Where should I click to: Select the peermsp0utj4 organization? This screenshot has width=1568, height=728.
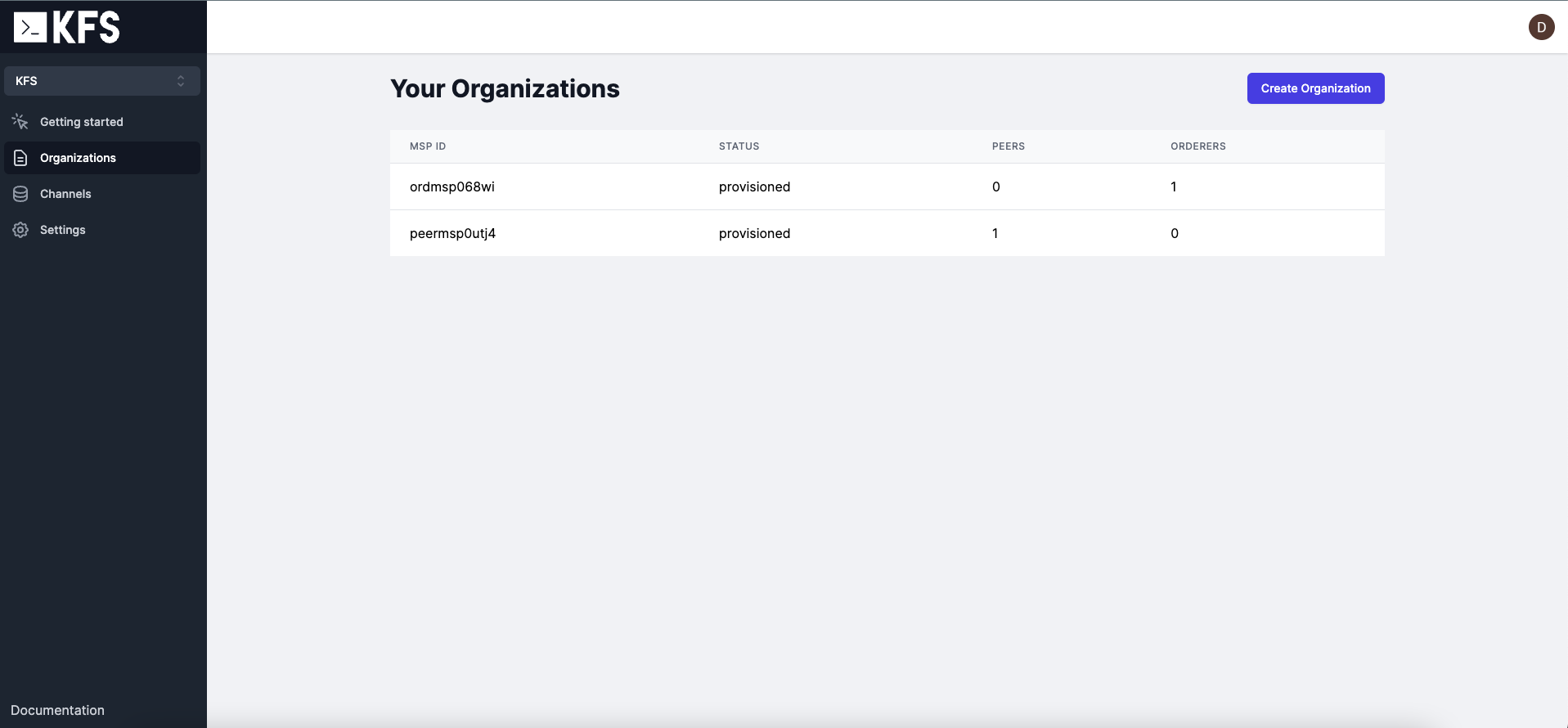point(452,233)
